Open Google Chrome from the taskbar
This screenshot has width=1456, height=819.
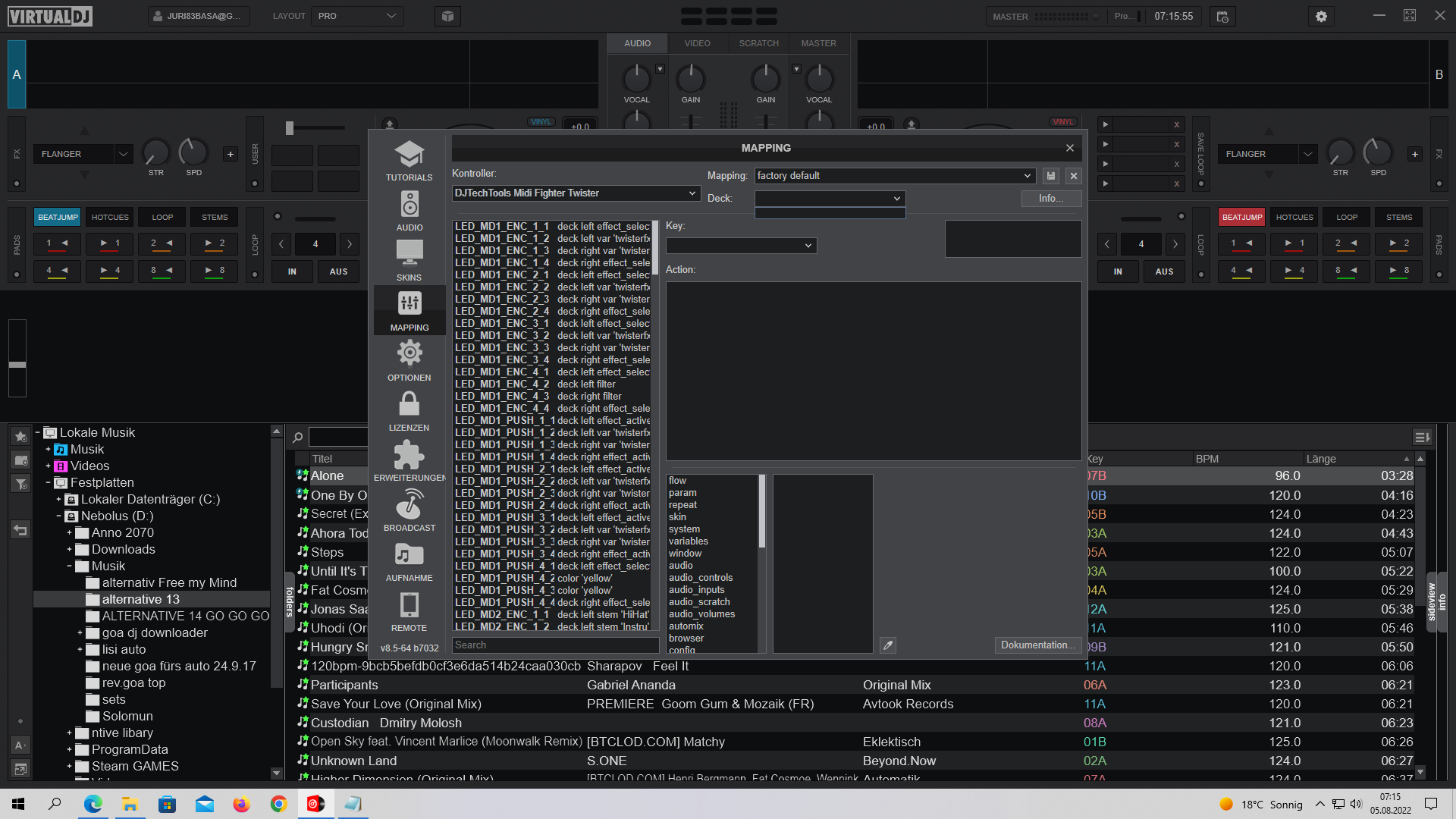pyautogui.click(x=278, y=804)
